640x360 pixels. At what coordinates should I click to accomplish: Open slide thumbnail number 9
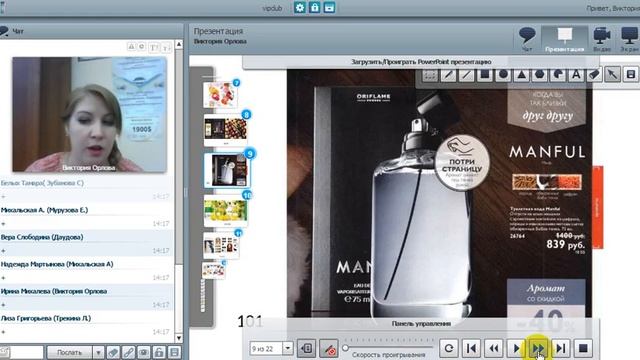(227, 170)
